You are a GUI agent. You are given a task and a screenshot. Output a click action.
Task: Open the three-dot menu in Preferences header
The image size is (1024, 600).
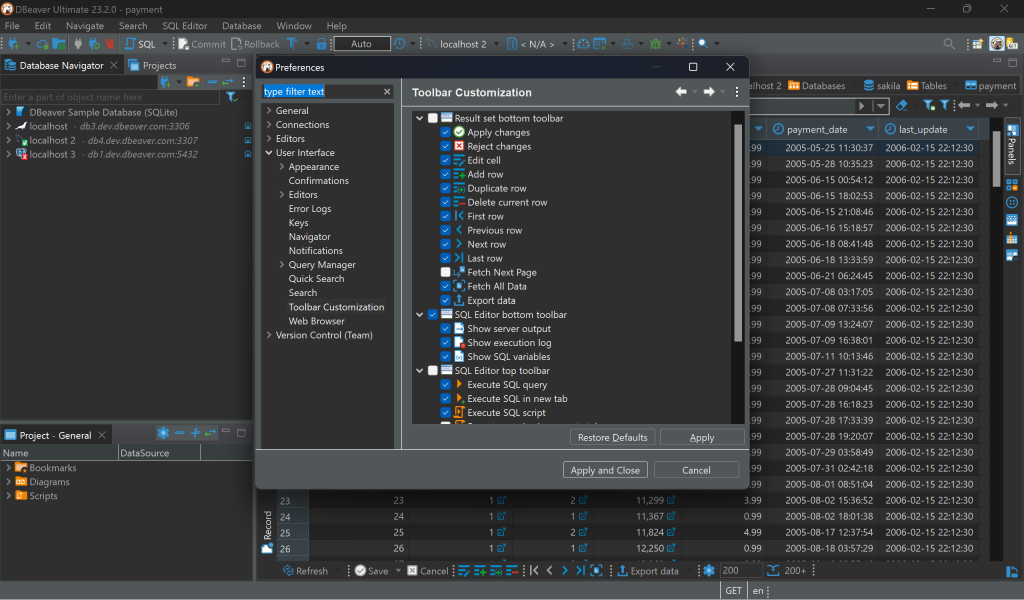click(737, 92)
